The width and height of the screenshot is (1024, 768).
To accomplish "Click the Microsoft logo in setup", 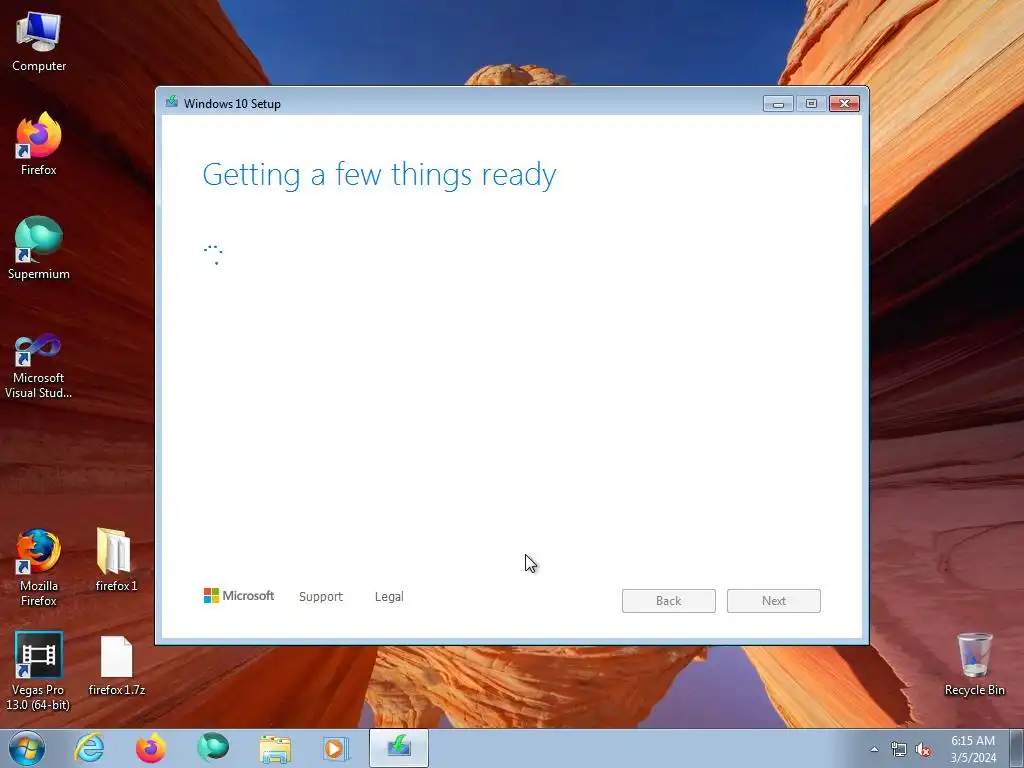I will coord(239,596).
